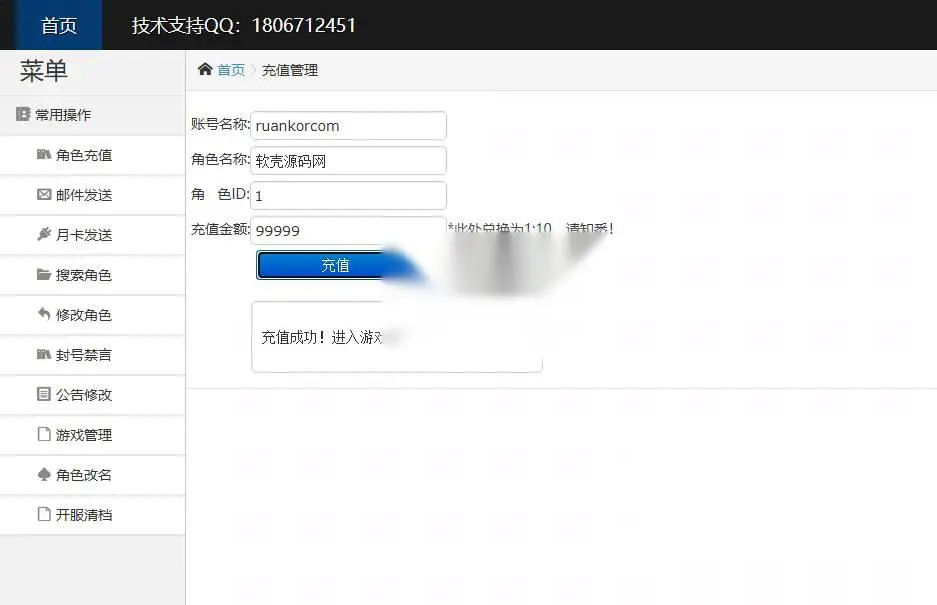Select 游戏管理 in the sidebar
Screen dimensions: 937x605
pos(93,435)
